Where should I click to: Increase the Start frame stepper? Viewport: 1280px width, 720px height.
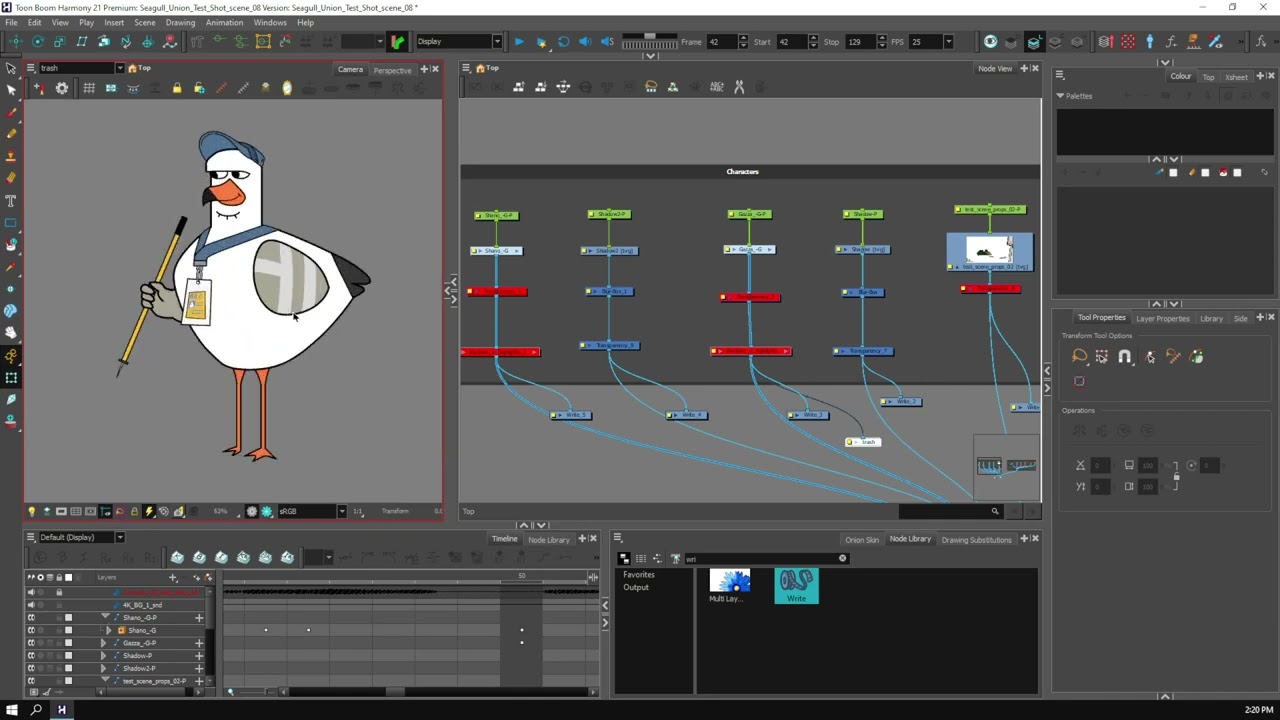pos(813,38)
